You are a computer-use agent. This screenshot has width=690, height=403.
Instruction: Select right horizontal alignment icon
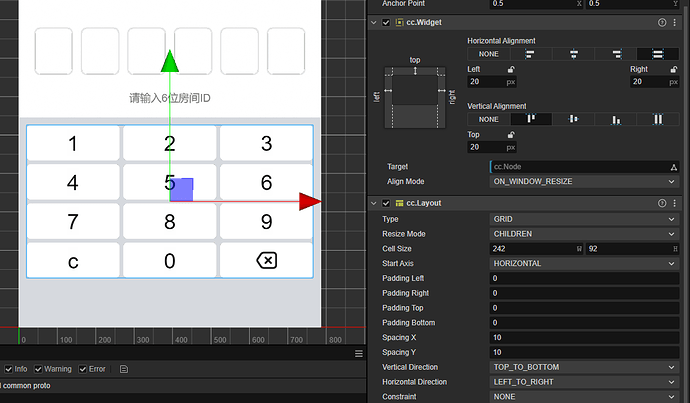point(616,54)
